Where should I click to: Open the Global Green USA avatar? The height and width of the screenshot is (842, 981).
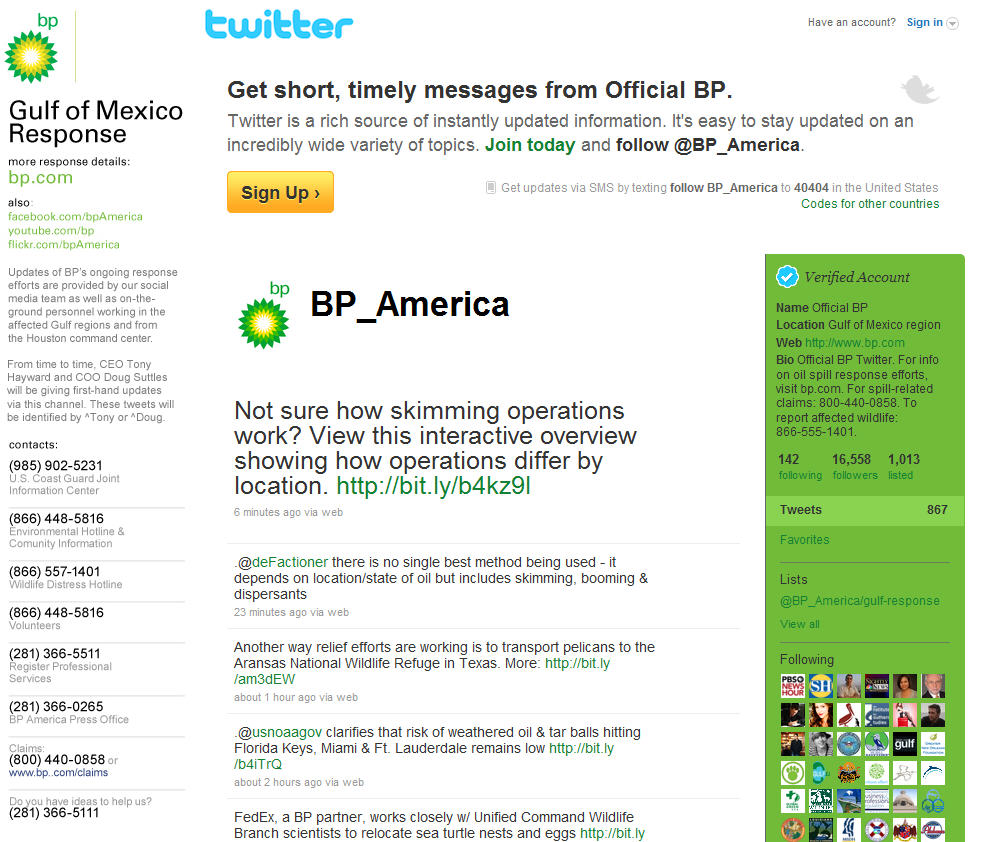793,801
